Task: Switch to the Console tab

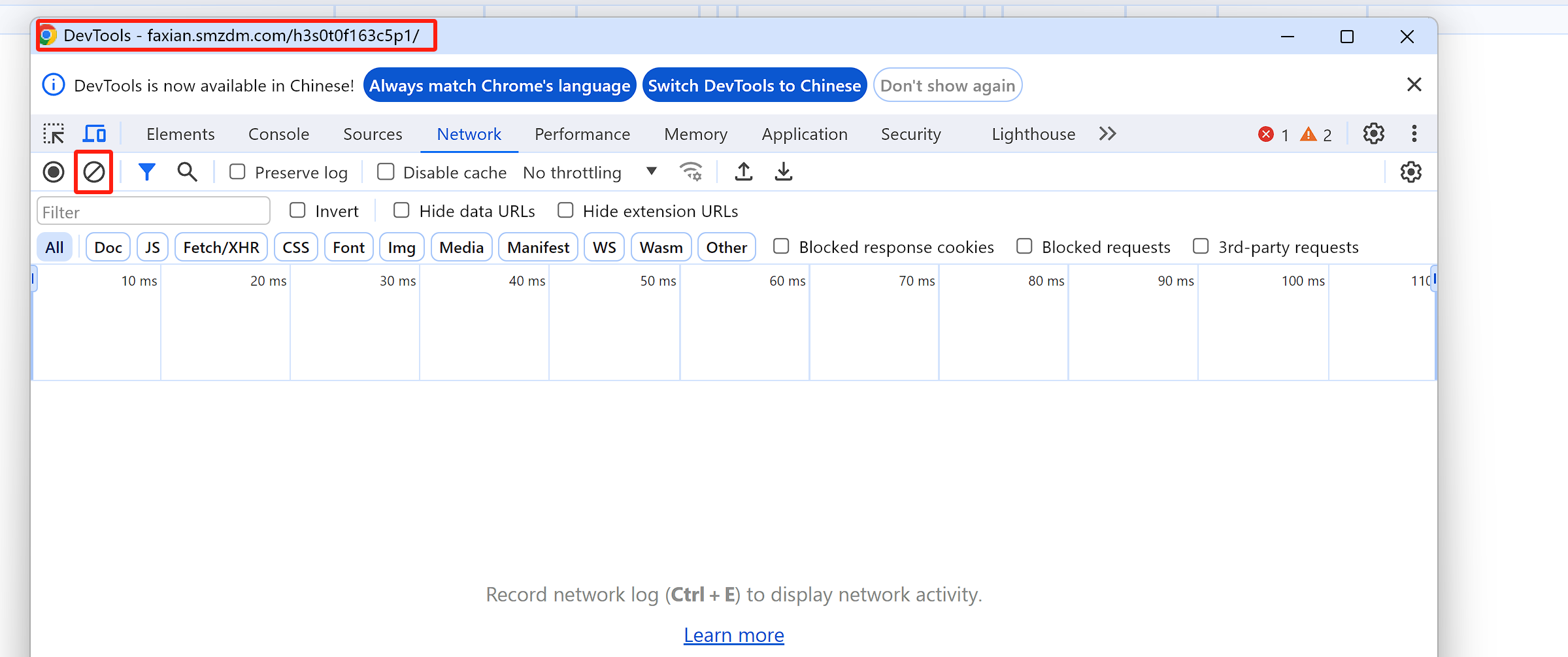Action: tap(278, 134)
